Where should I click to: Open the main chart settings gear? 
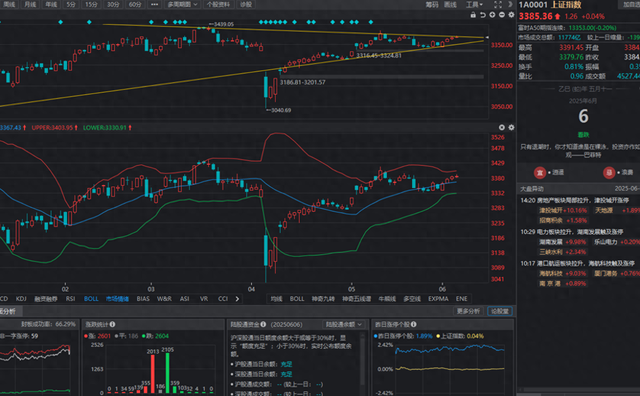[x=511, y=15]
